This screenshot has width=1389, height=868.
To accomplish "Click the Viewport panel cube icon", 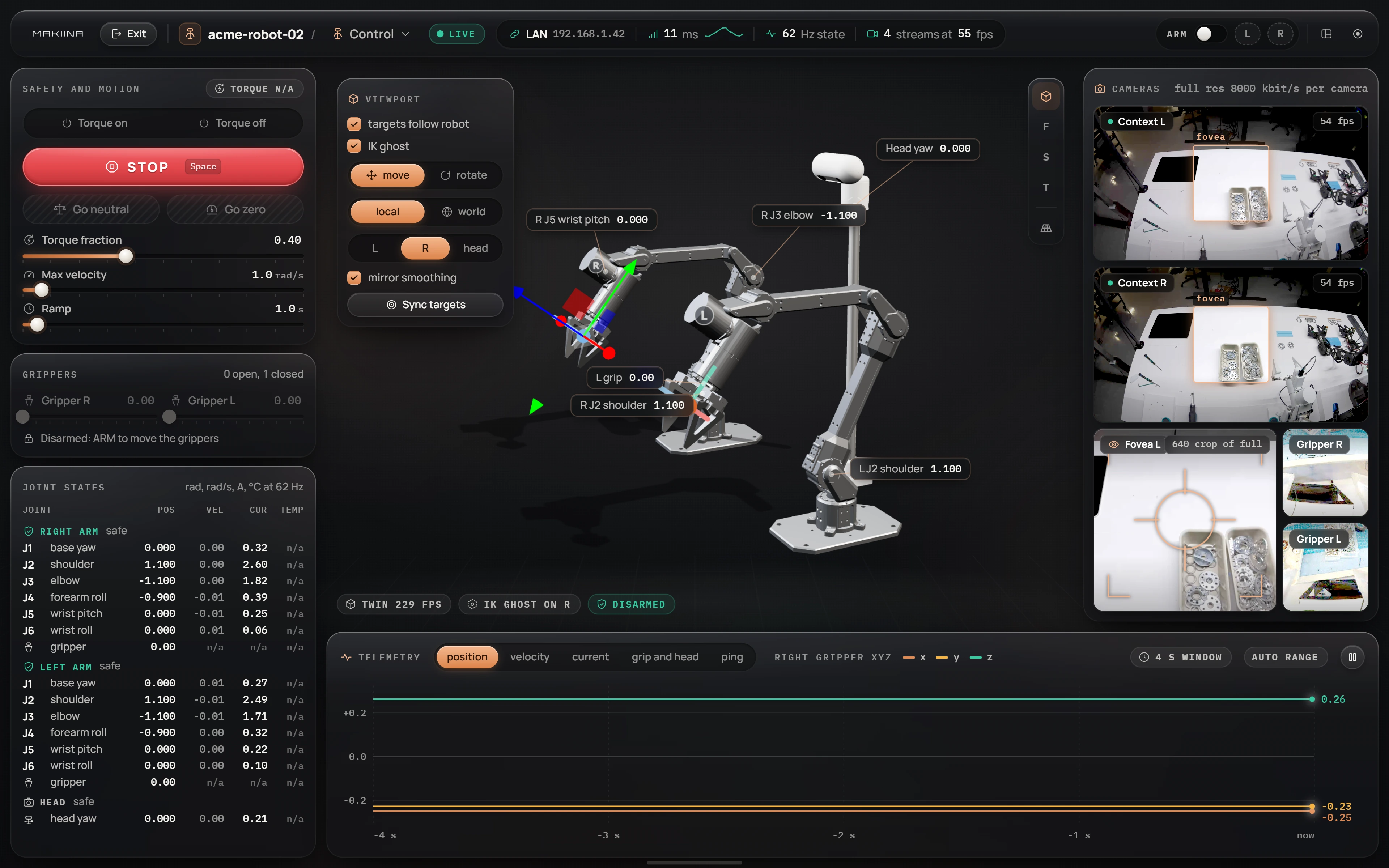I will coord(353,99).
